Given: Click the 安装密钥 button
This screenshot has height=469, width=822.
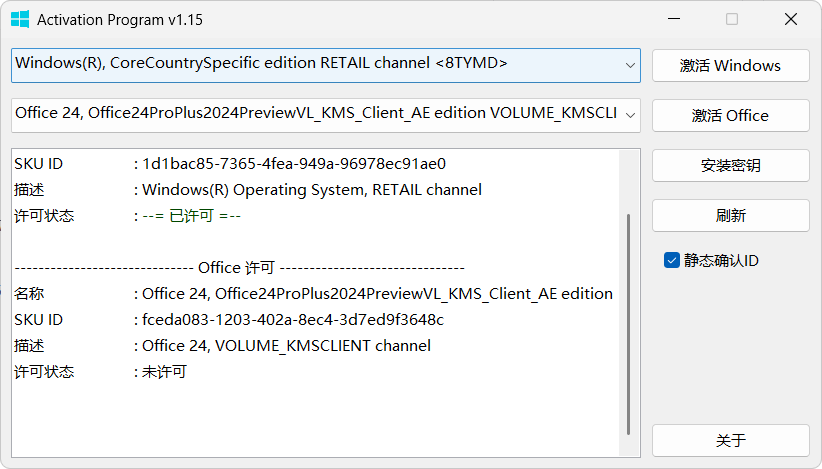Looking at the screenshot, I should pyautogui.click(x=730, y=166).
